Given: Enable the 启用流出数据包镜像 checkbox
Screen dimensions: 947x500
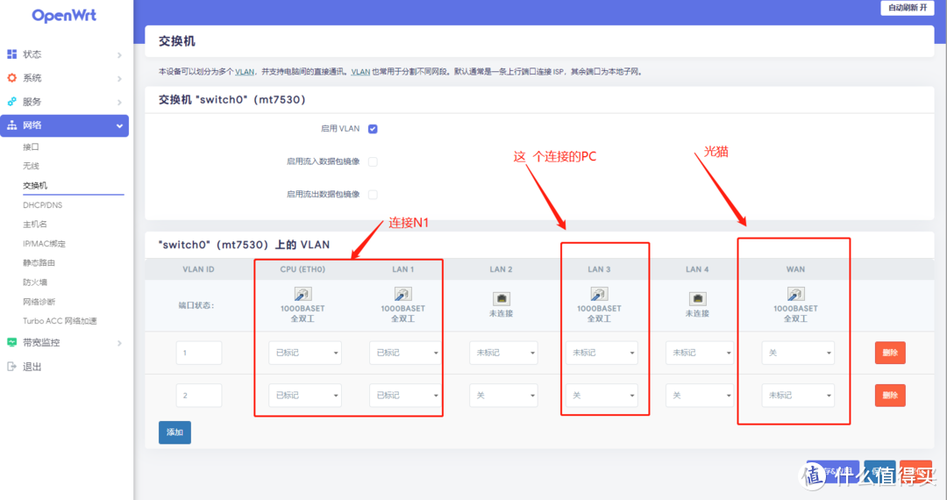Looking at the screenshot, I should click(373, 194).
